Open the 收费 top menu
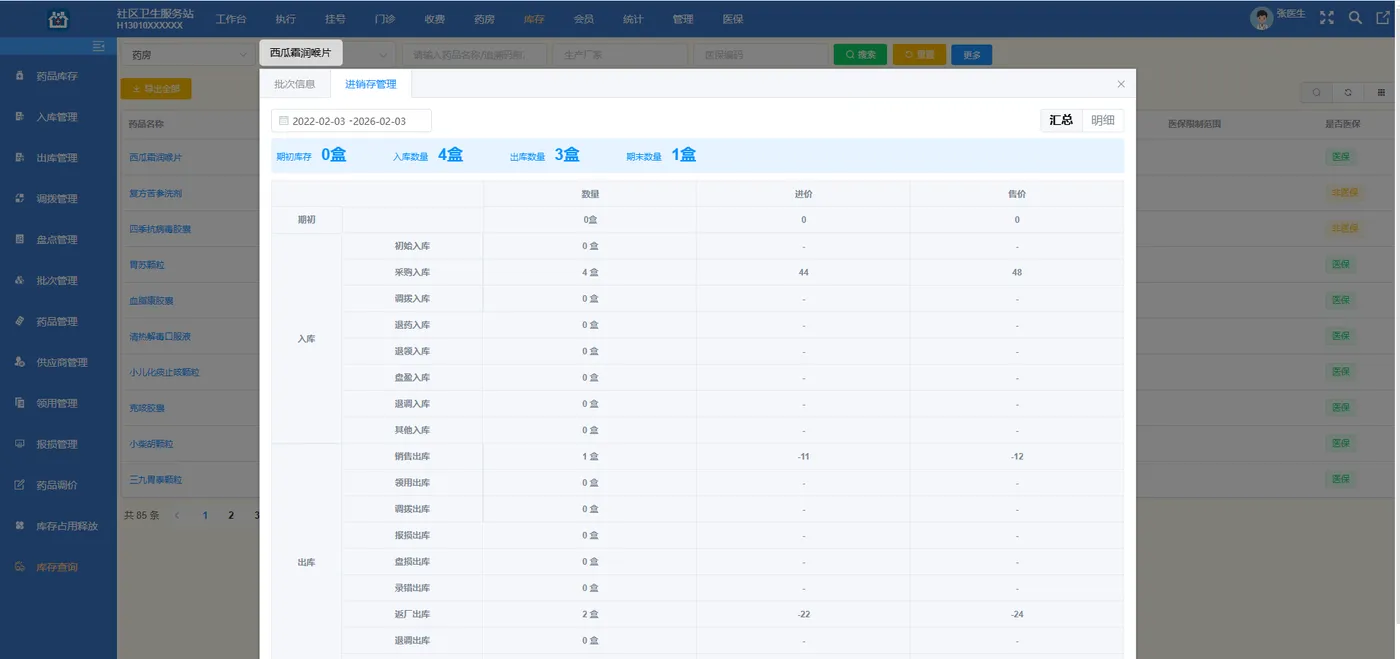This screenshot has width=1400, height=659. 435,19
